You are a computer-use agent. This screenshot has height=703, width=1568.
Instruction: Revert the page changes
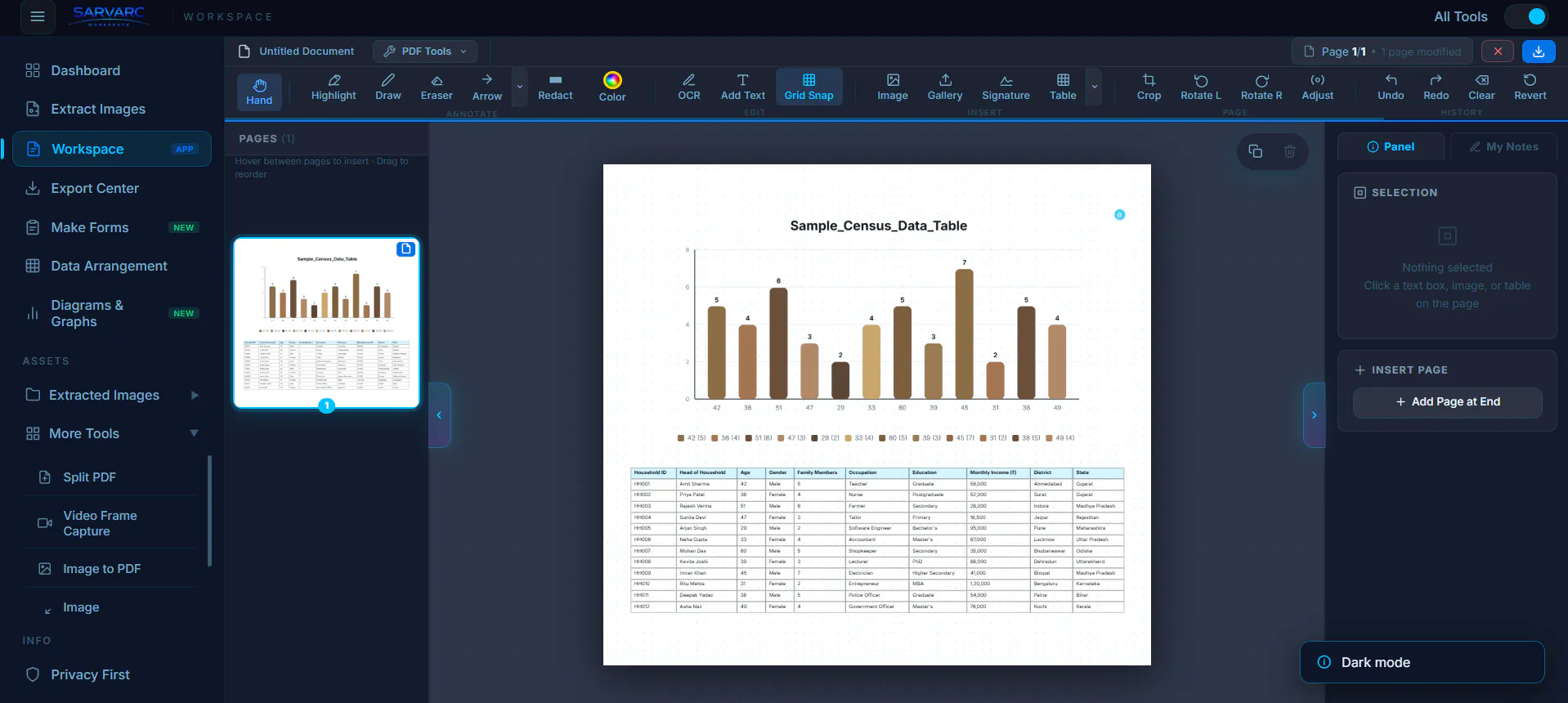(1530, 87)
